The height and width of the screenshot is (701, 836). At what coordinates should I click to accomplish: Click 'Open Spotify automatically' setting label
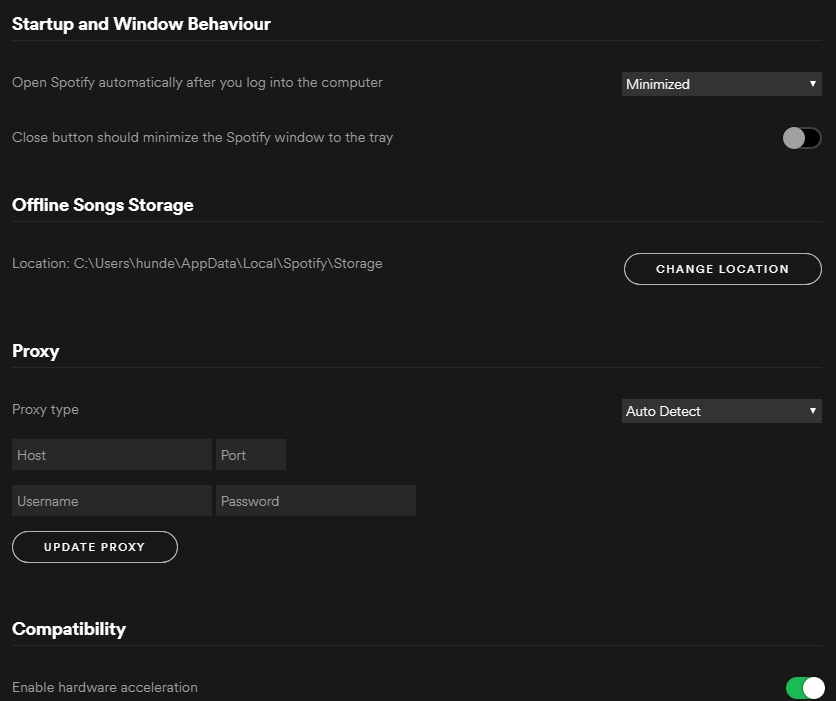(197, 83)
